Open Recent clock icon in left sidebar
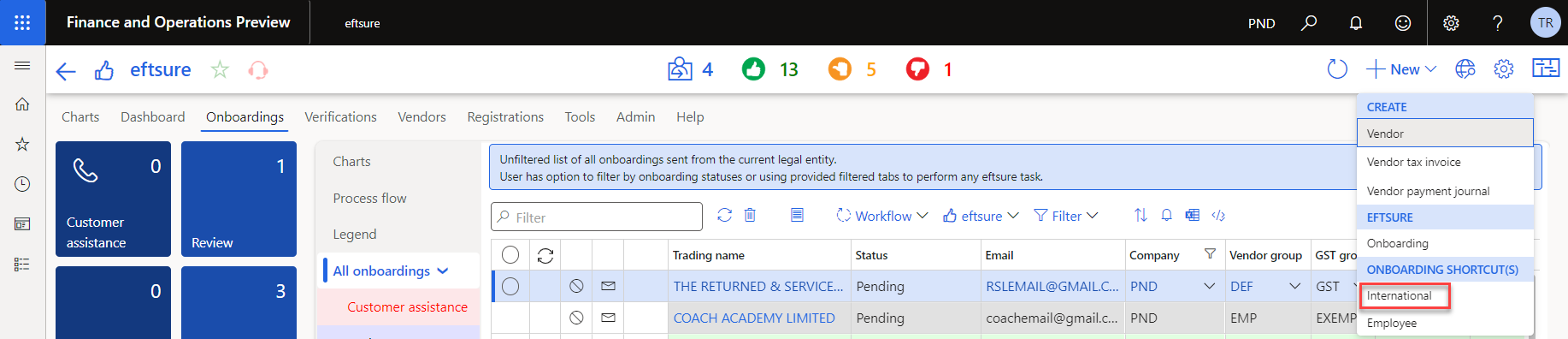Screen dimensions: 1568x339 pyautogui.click(x=22, y=184)
